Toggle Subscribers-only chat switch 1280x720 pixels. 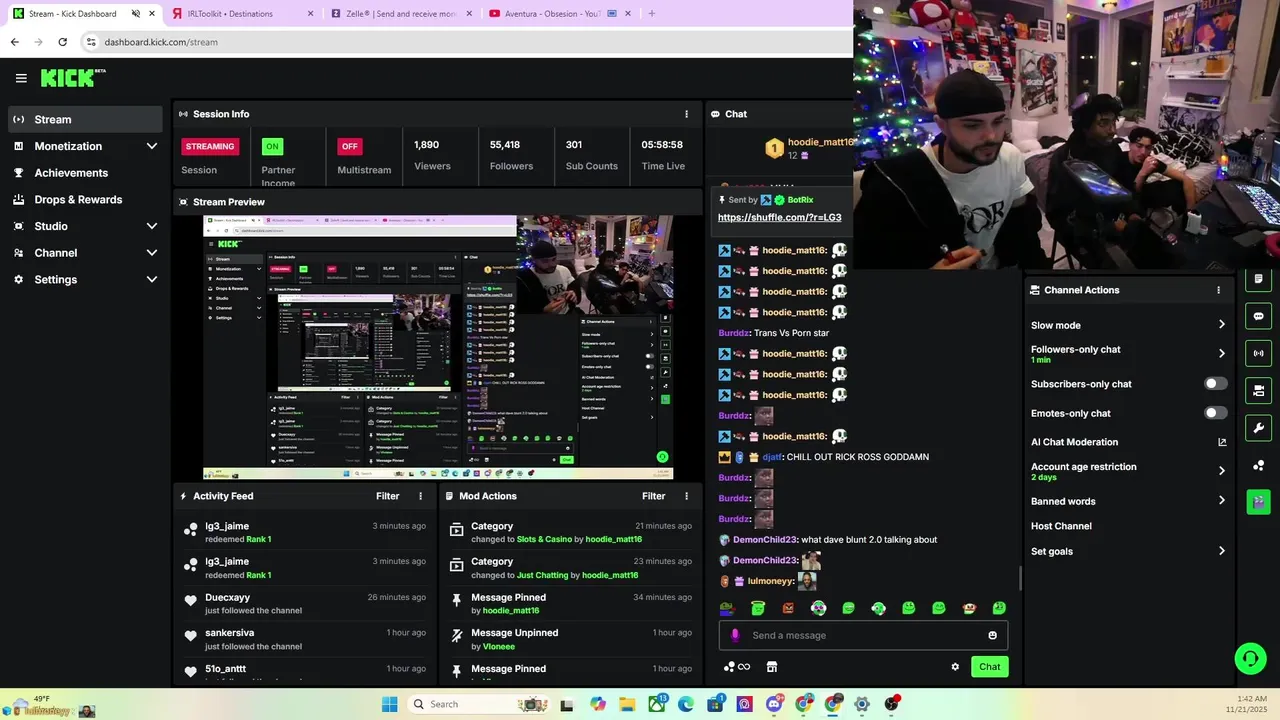pos(1215,384)
